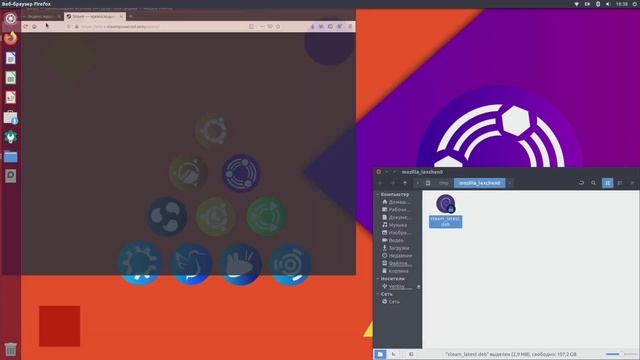This screenshot has height=360, width=640.
Task: Select the tmp breadcrumb in the path bar
Action: click(x=444, y=183)
